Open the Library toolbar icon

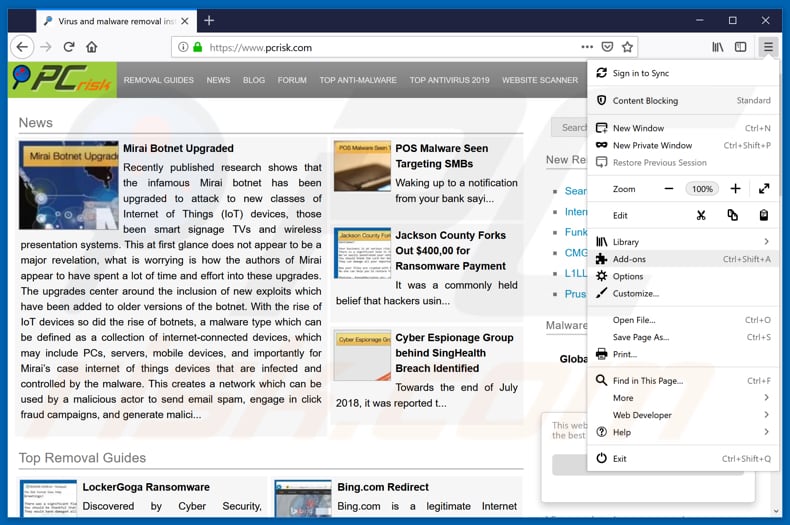coord(718,47)
